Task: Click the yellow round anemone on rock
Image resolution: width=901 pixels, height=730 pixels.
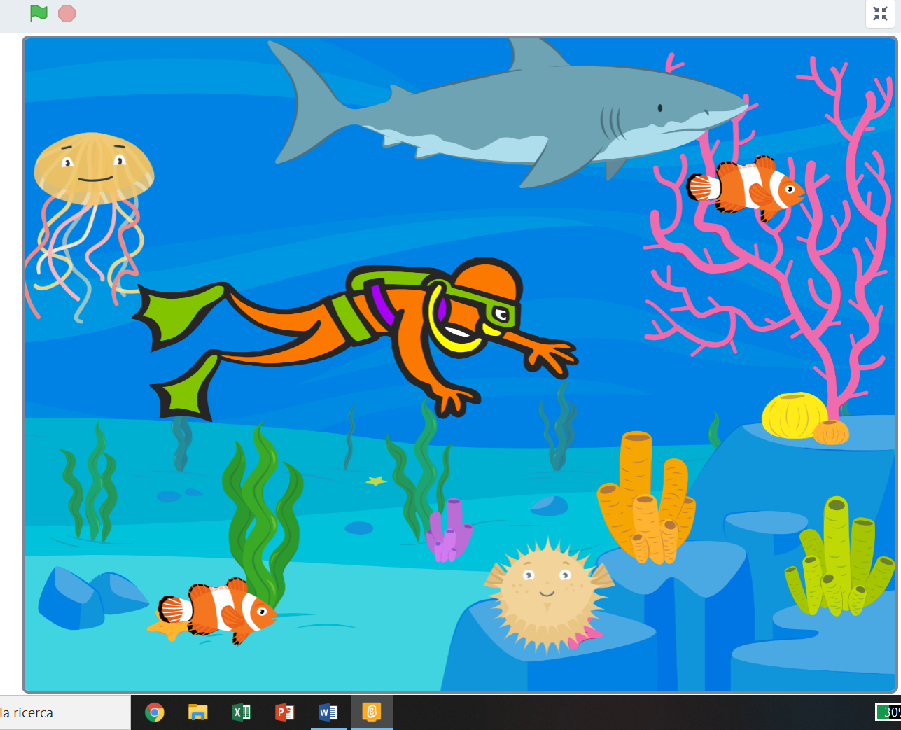Action: tap(795, 415)
